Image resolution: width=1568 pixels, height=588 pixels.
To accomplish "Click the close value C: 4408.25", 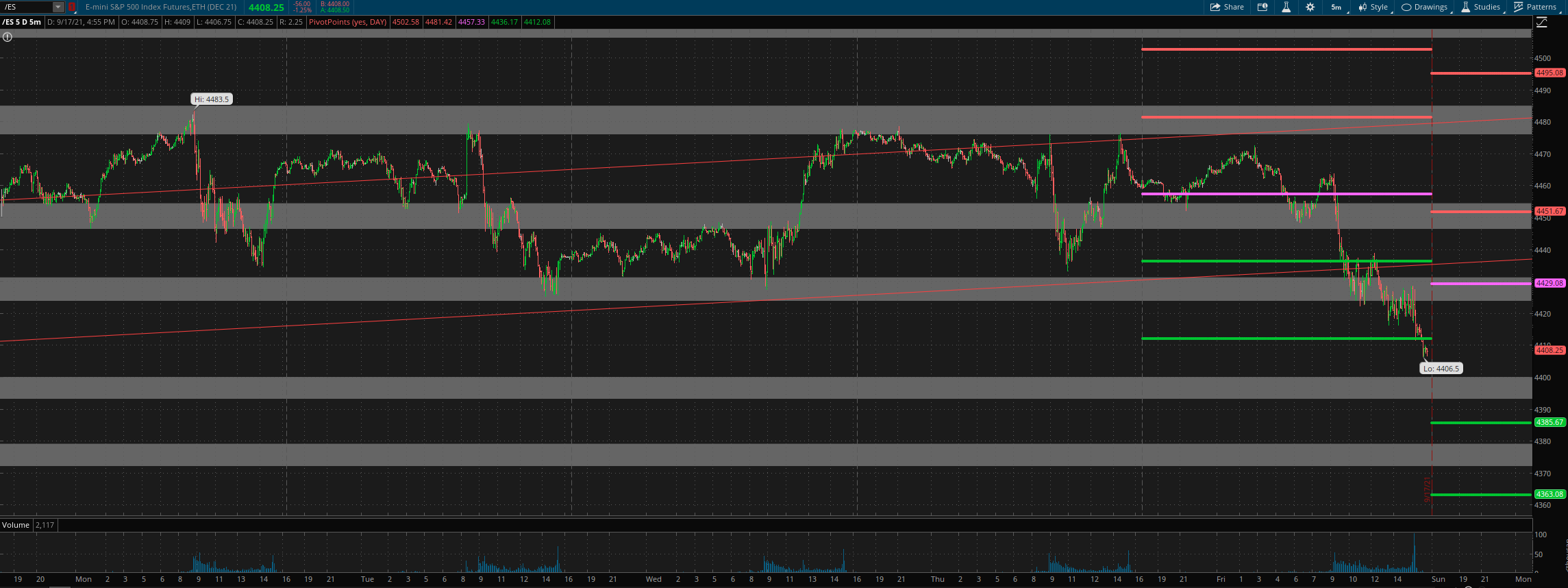I will (255, 22).
